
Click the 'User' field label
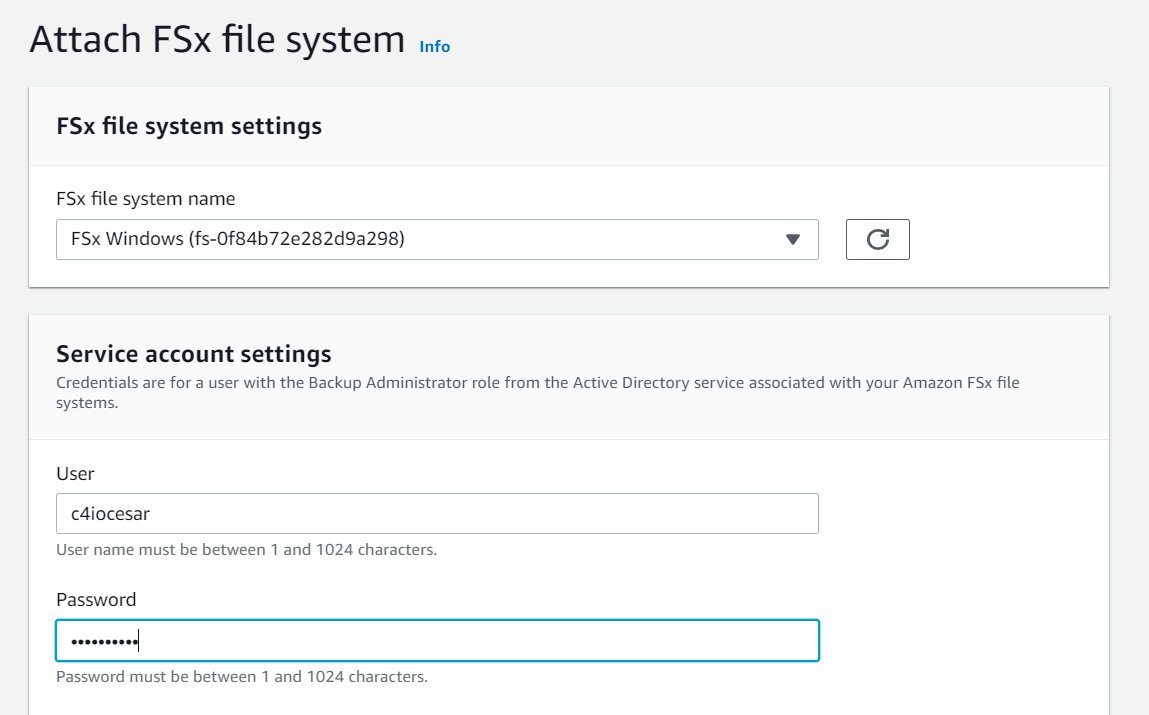[x=75, y=474]
